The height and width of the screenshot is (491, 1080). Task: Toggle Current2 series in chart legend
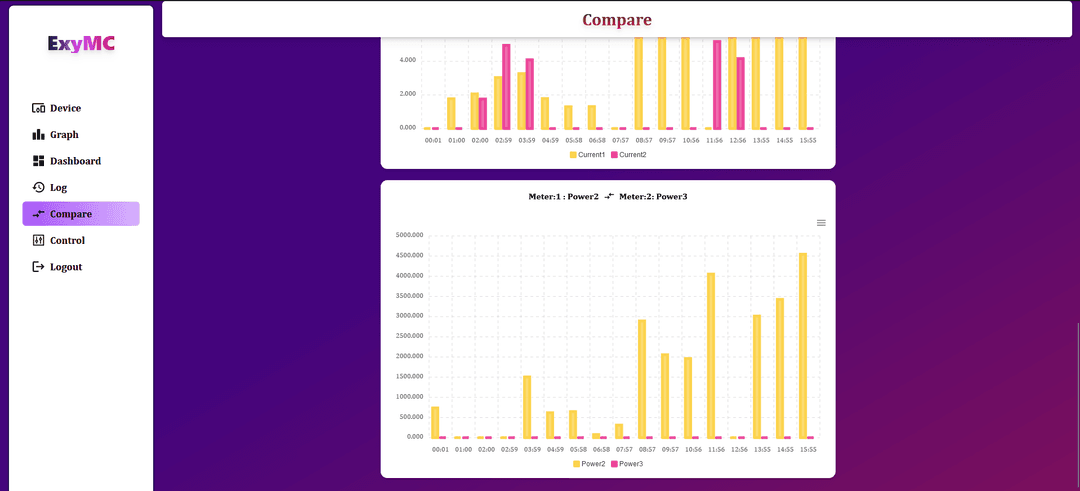[632, 155]
